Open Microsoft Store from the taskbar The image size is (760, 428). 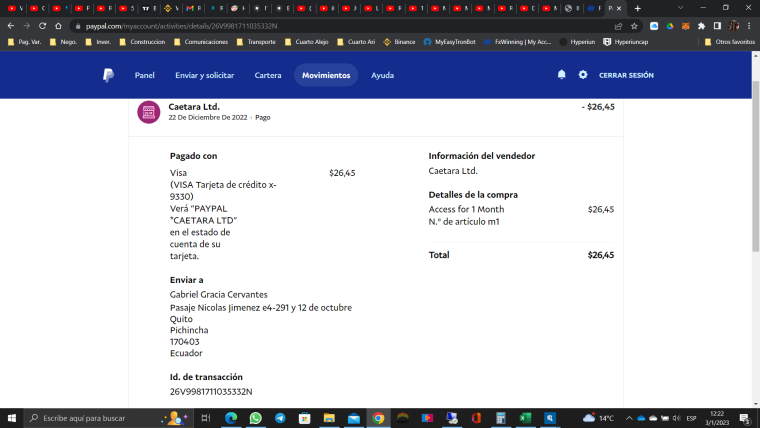point(304,418)
